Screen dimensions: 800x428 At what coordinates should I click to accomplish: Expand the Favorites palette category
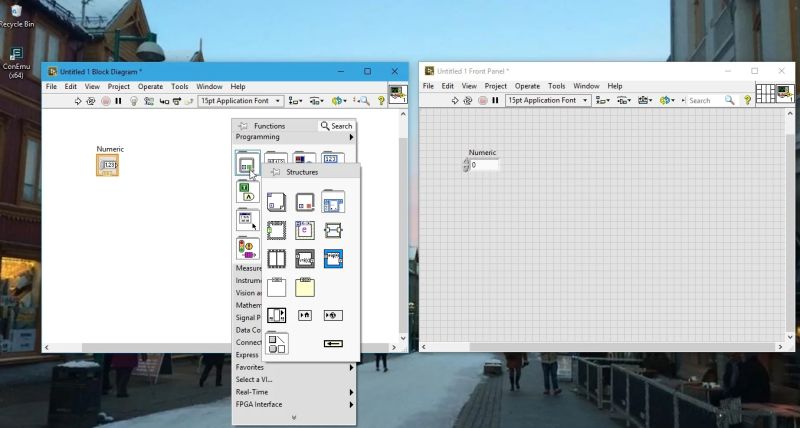pyautogui.click(x=294, y=367)
